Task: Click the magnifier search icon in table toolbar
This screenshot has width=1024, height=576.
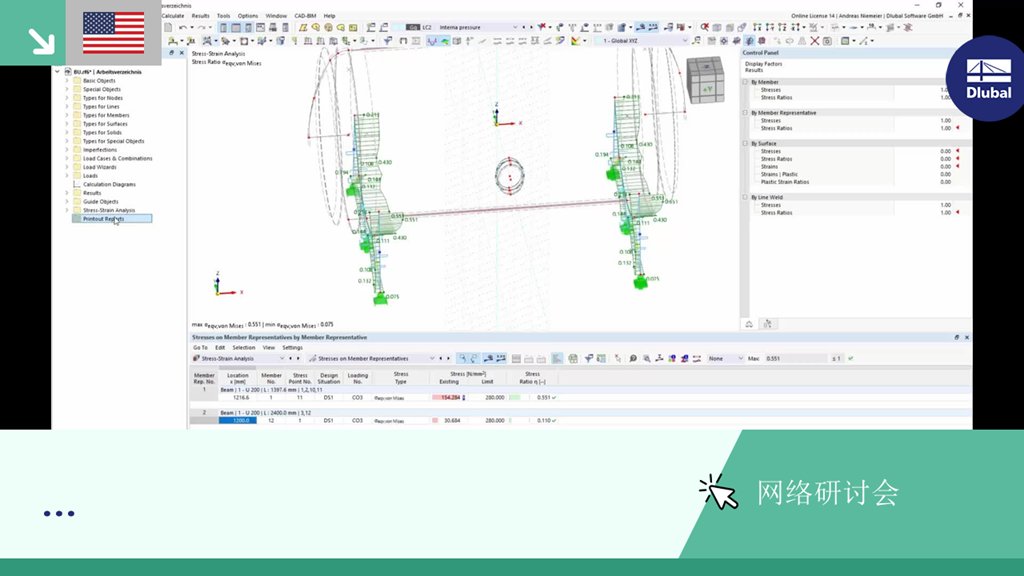Action: 632,358
